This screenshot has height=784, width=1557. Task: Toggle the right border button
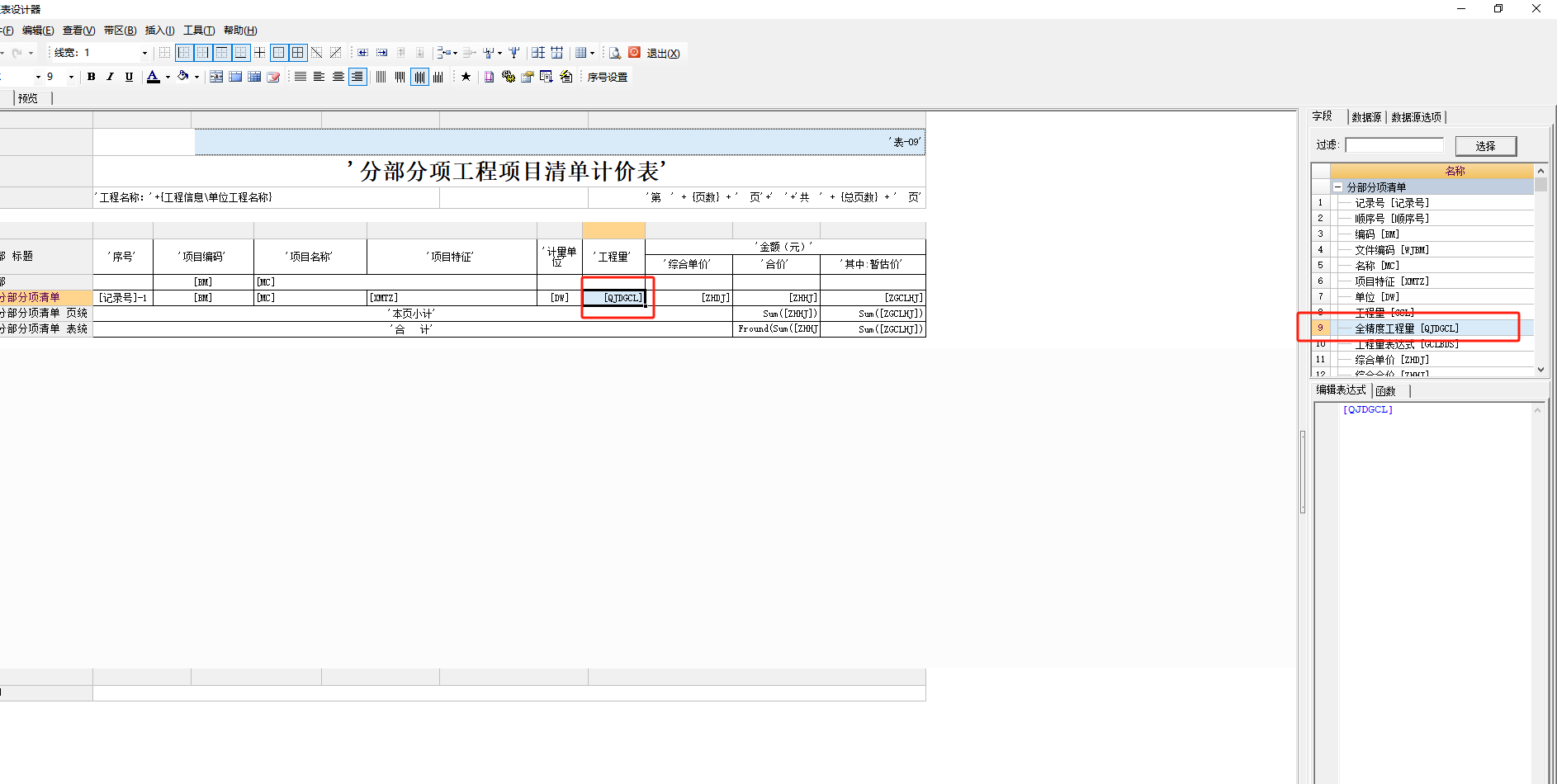coord(203,53)
